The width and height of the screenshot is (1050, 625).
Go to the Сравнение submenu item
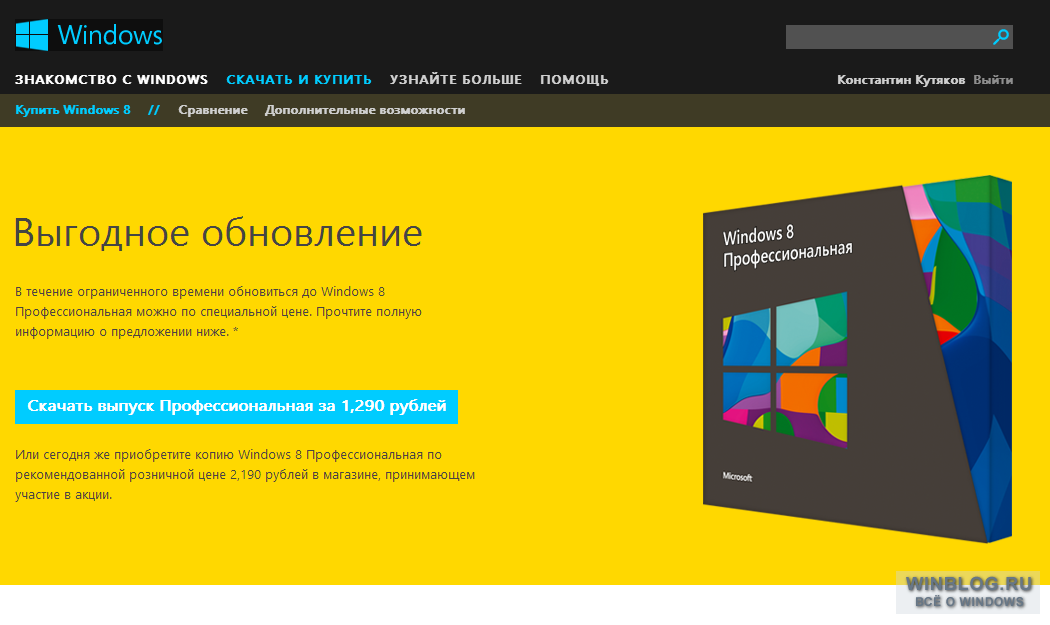213,110
